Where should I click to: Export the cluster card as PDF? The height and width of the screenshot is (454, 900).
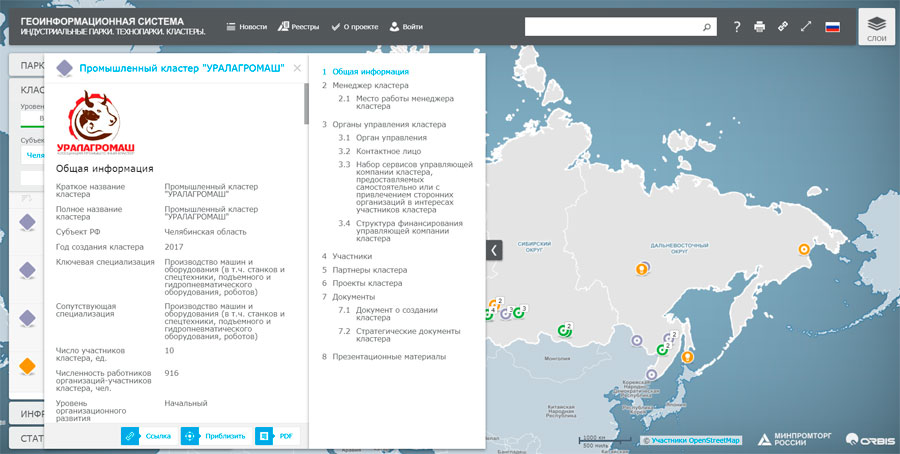click(x=277, y=436)
